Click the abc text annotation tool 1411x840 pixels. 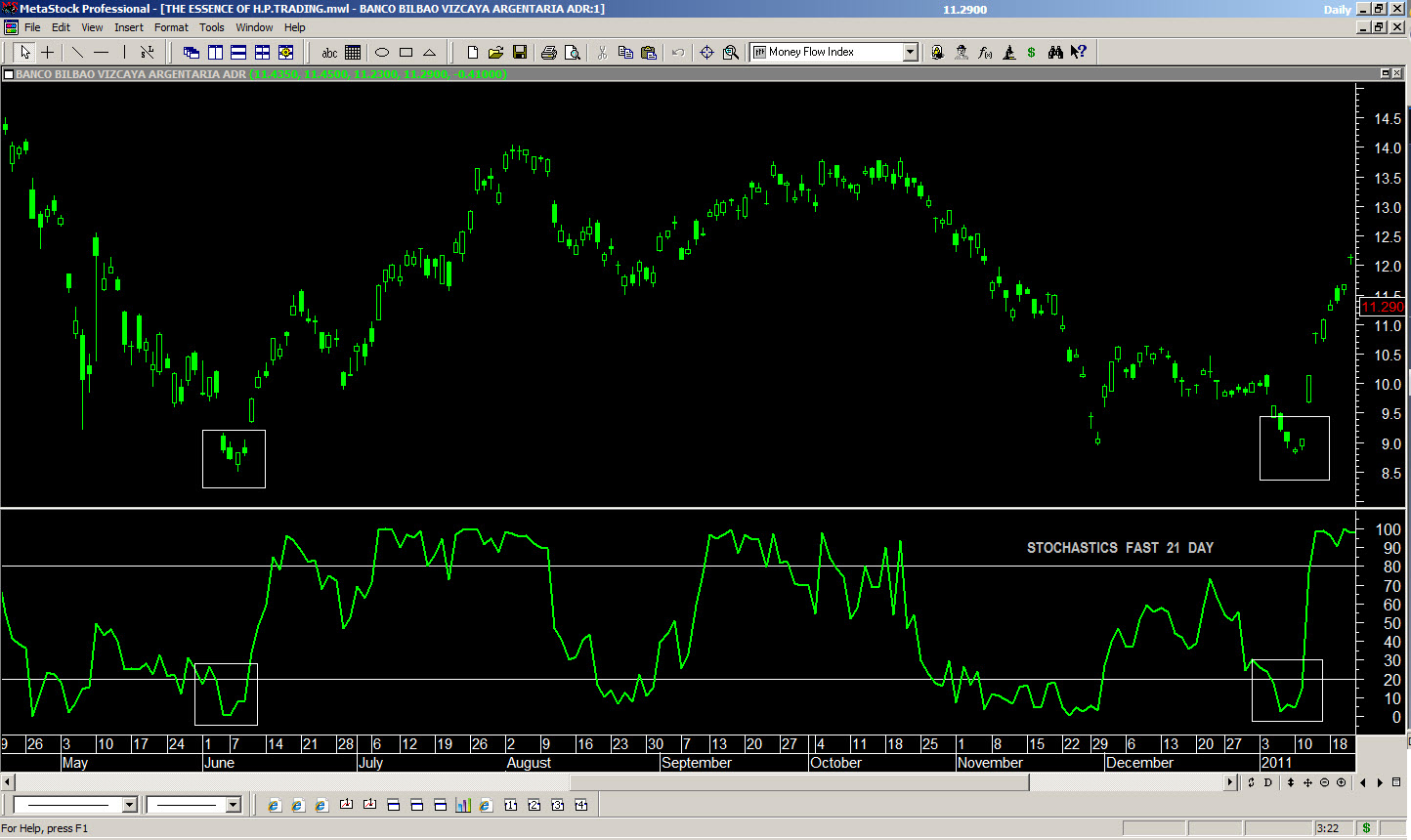[329, 53]
